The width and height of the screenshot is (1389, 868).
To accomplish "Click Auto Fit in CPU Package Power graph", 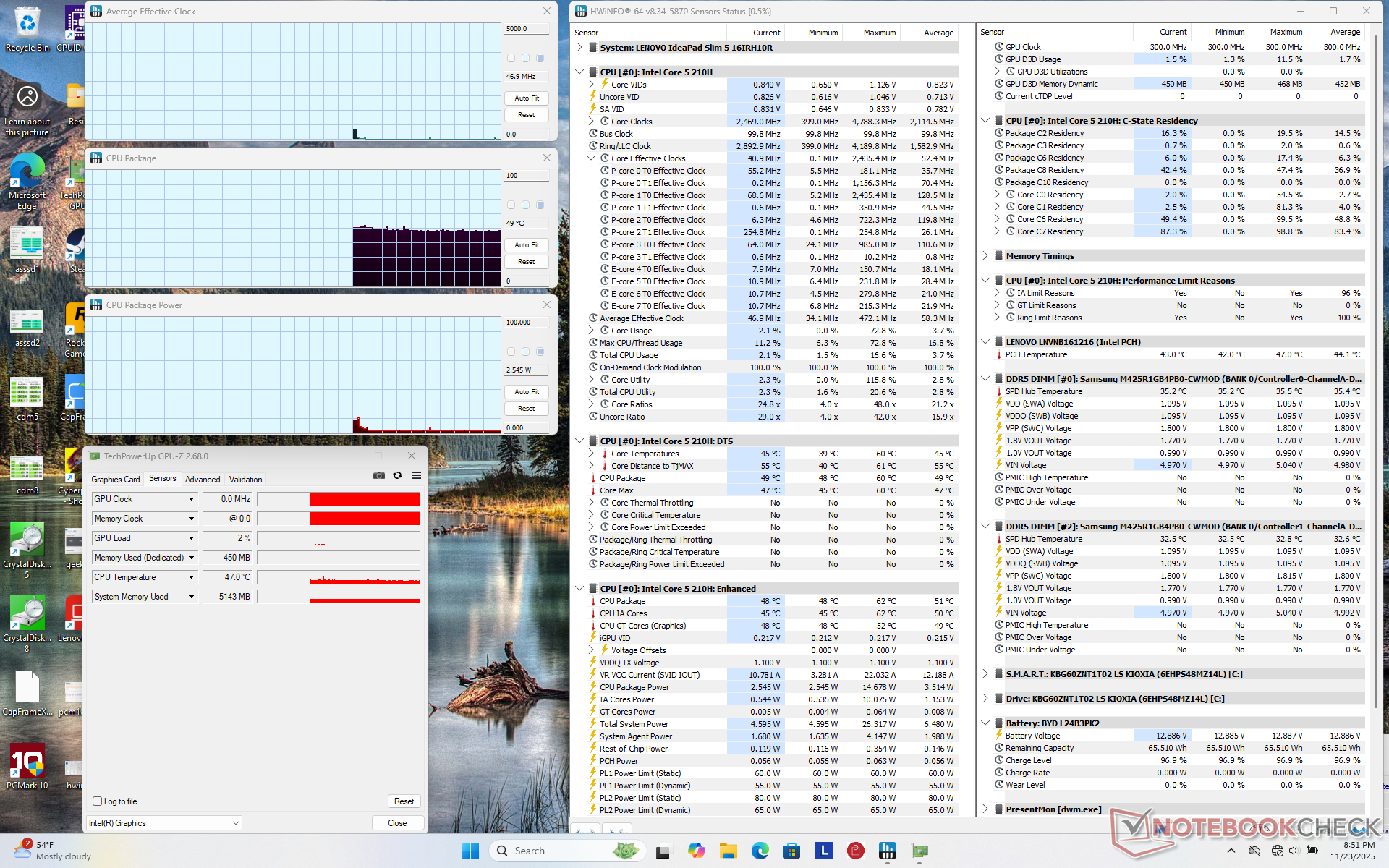I will click(x=526, y=392).
